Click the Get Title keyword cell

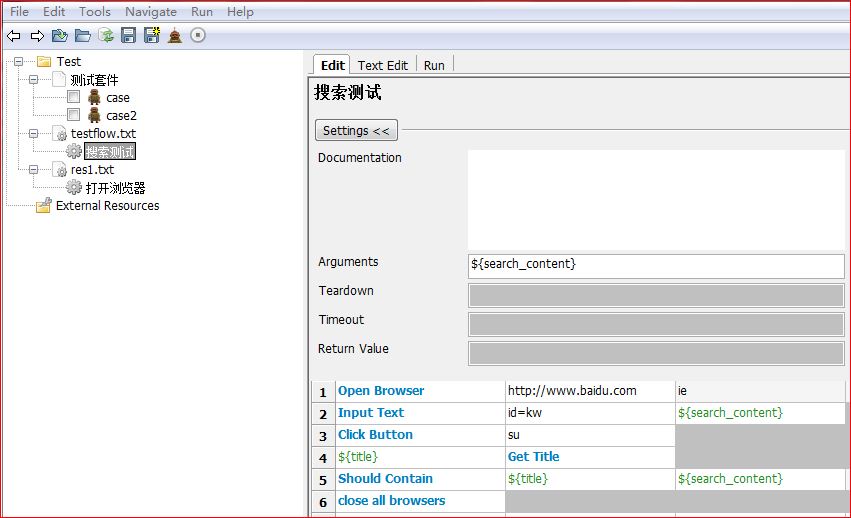[x=590, y=457]
